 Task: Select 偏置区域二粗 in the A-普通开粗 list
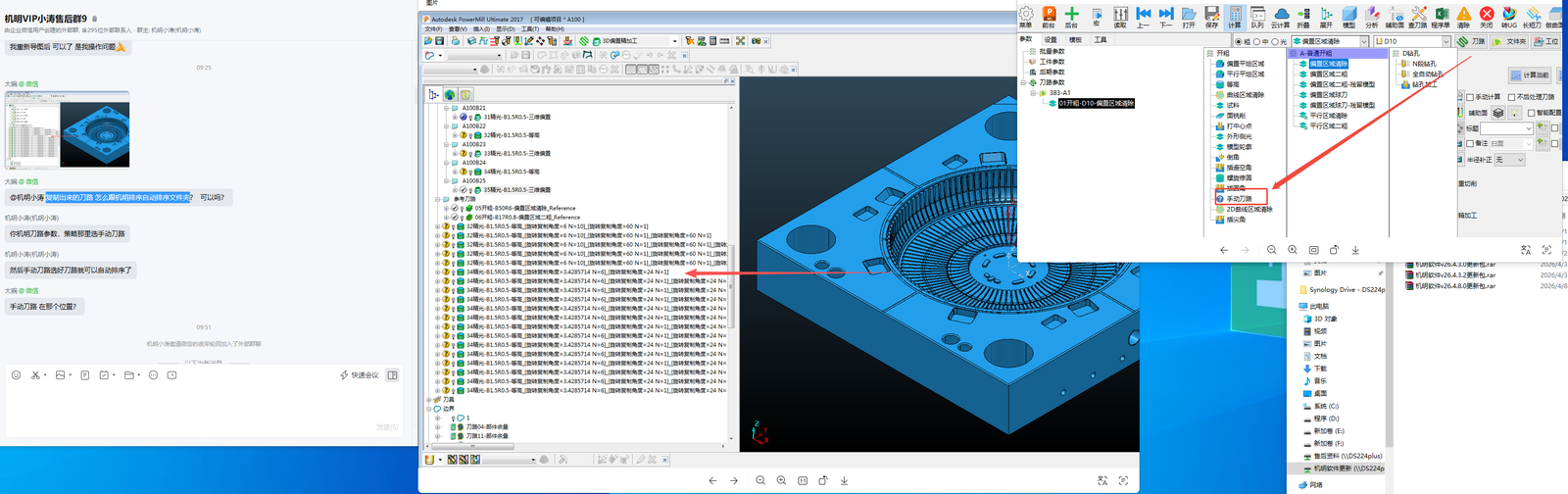1328,74
